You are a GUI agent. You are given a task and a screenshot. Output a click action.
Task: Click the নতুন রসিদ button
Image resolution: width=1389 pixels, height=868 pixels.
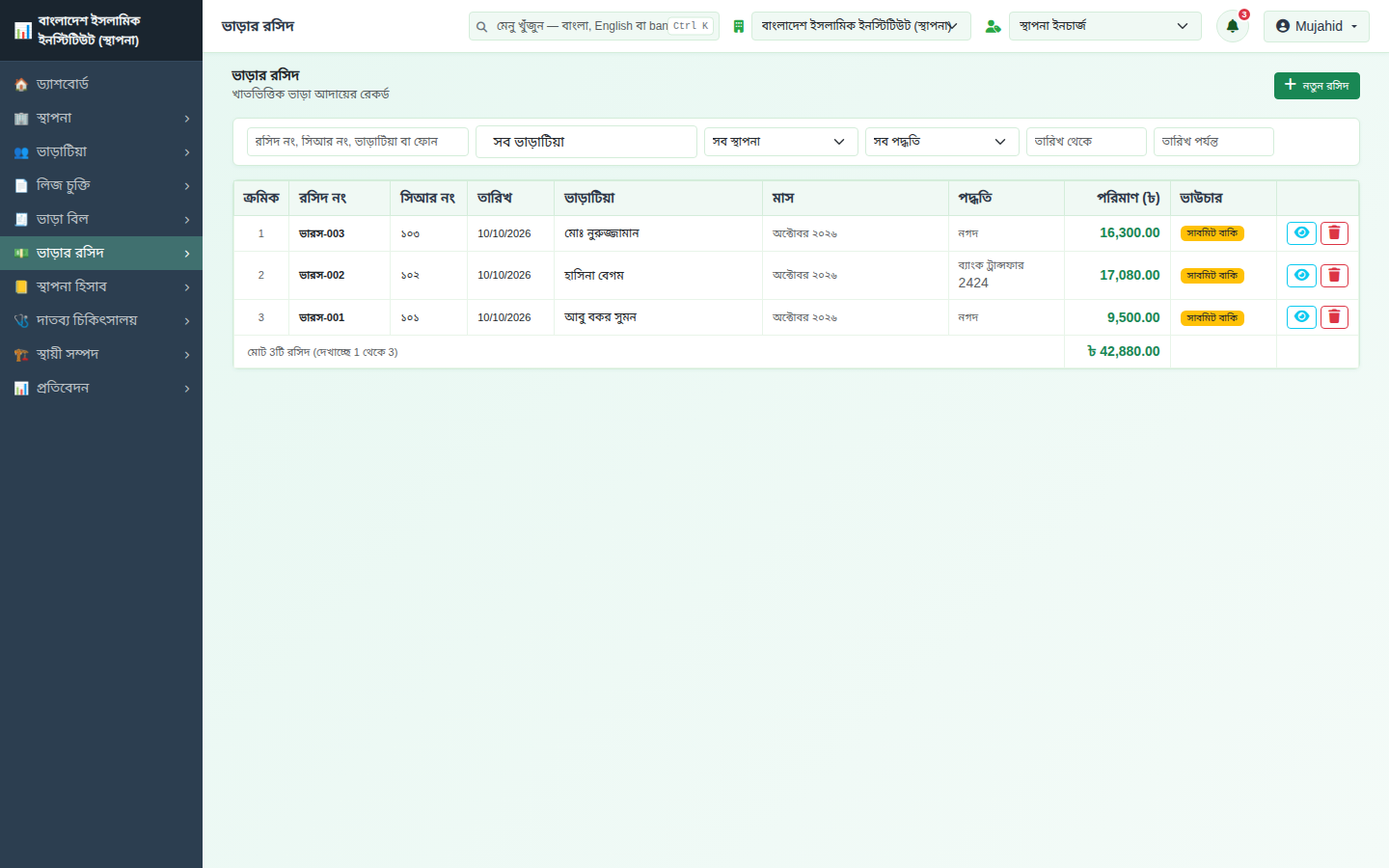pos(1317,86)
